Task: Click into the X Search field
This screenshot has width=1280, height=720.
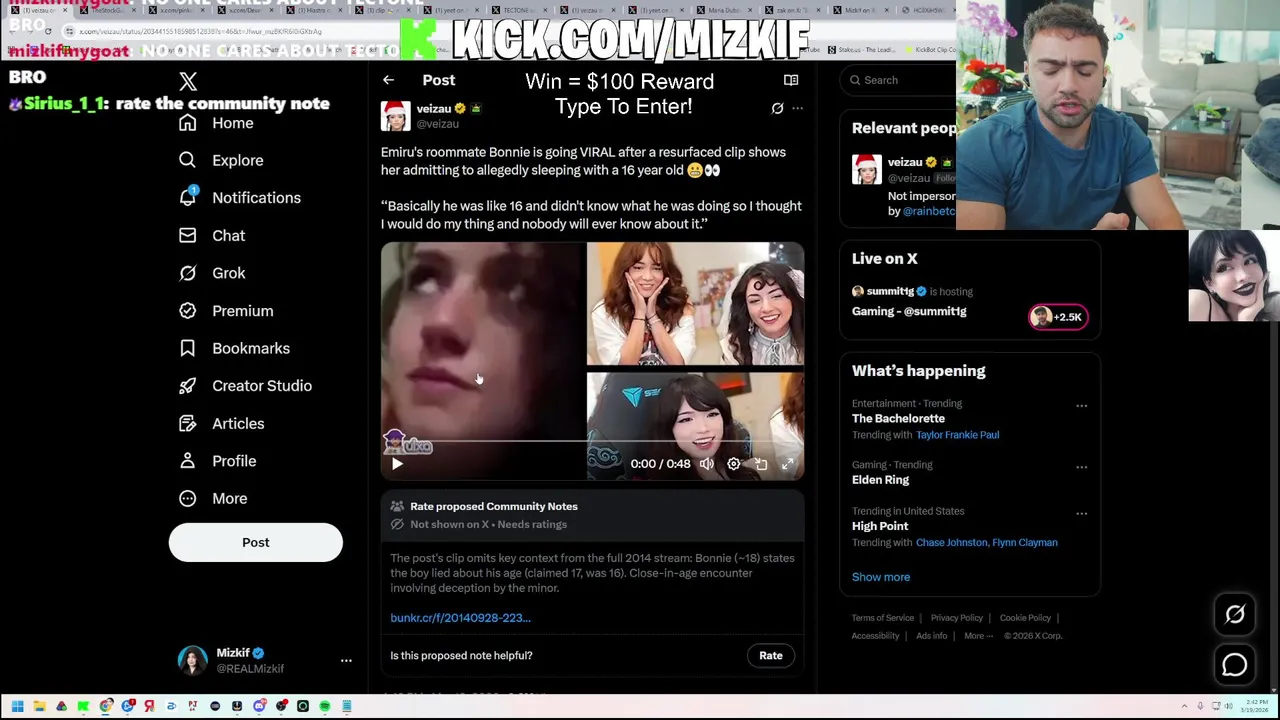Action: point(900,80)
